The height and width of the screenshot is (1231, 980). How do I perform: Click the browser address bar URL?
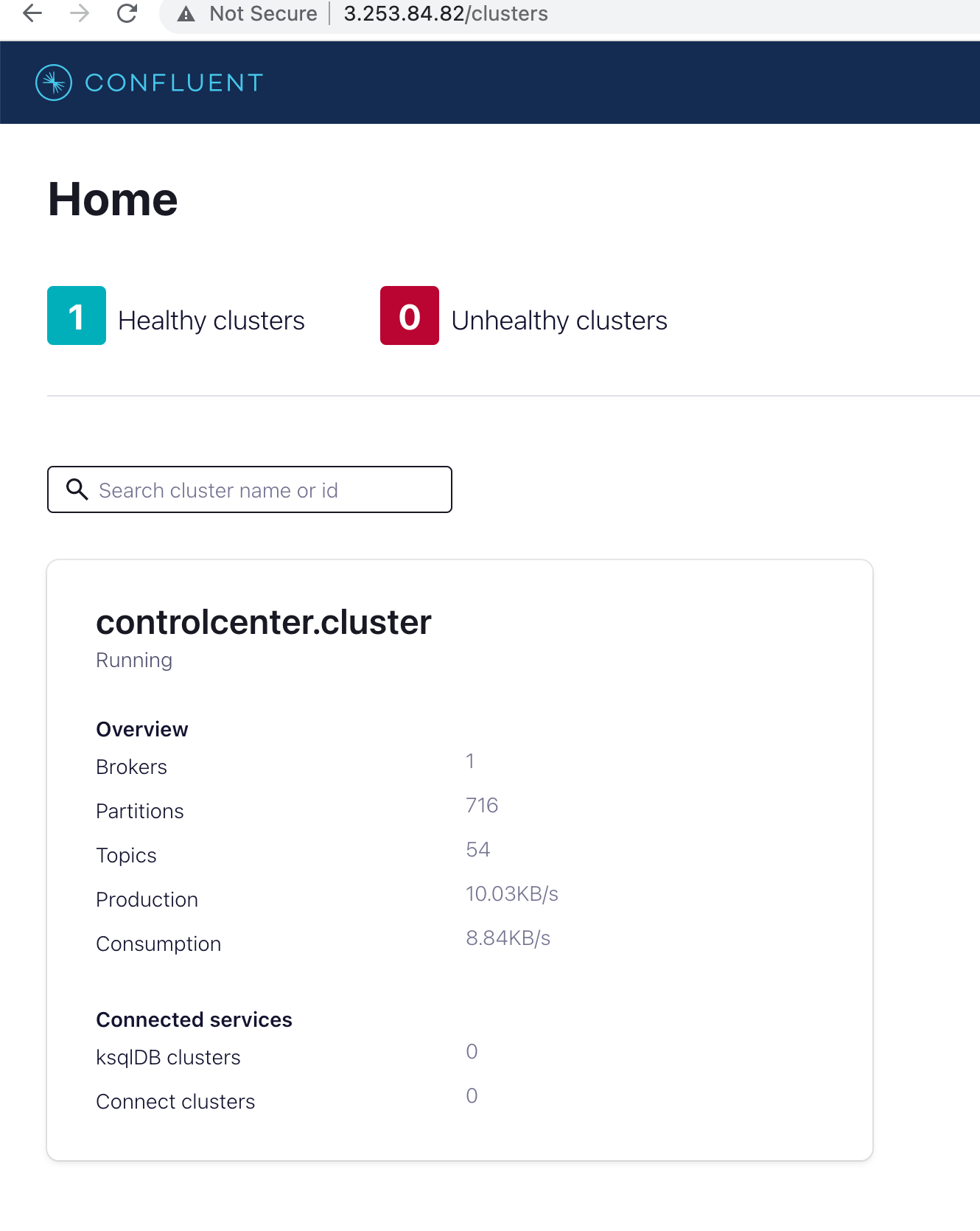pos(445,14)
